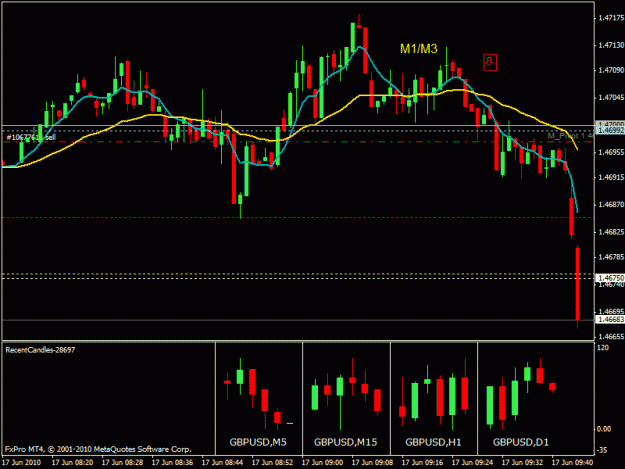Click the 17 Jun 09:08 time label
The width and height of the screenshot is (625, 469).
pos(372,463)
